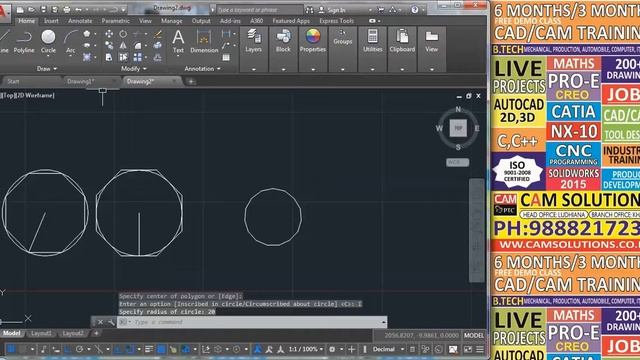Switch to the Parametric ribbon tab
Image resolution: width=640 pixels, height=360 pixels.
pyautogui.click(x=116, y=21)
